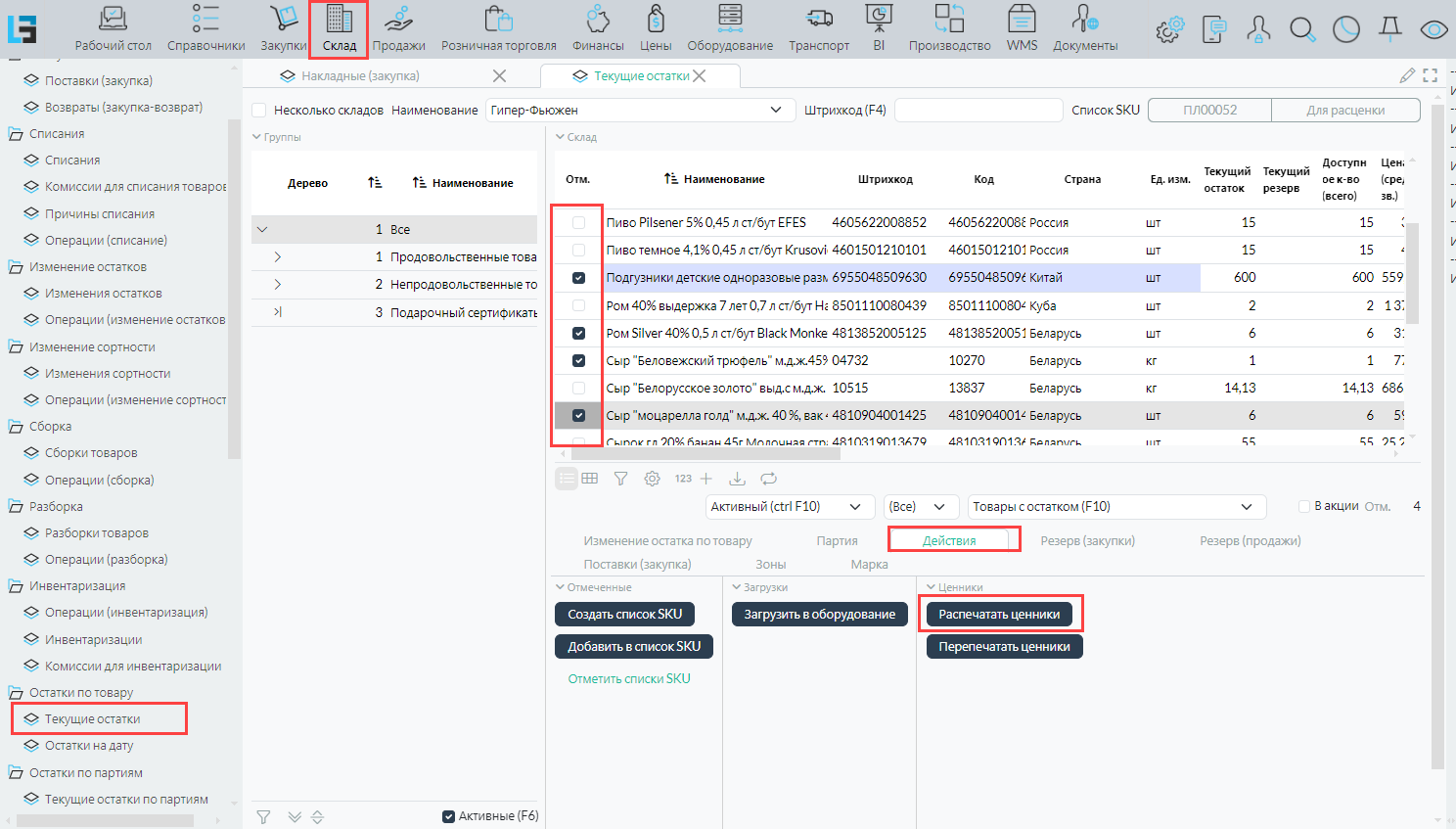Enable the Несколько складов checkbox
The image size is (1456, 829).
[259, 111]
